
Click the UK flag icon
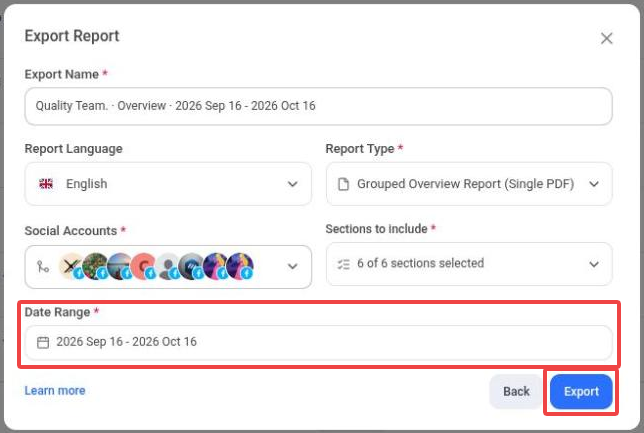[x=46, y=184]
